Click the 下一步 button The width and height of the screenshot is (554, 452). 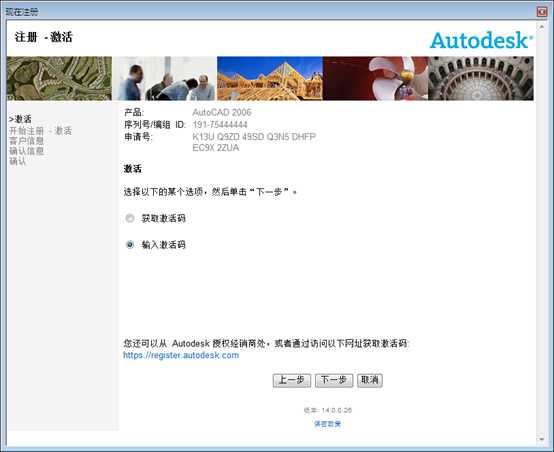pyautogui.click(x=334, y=380)
